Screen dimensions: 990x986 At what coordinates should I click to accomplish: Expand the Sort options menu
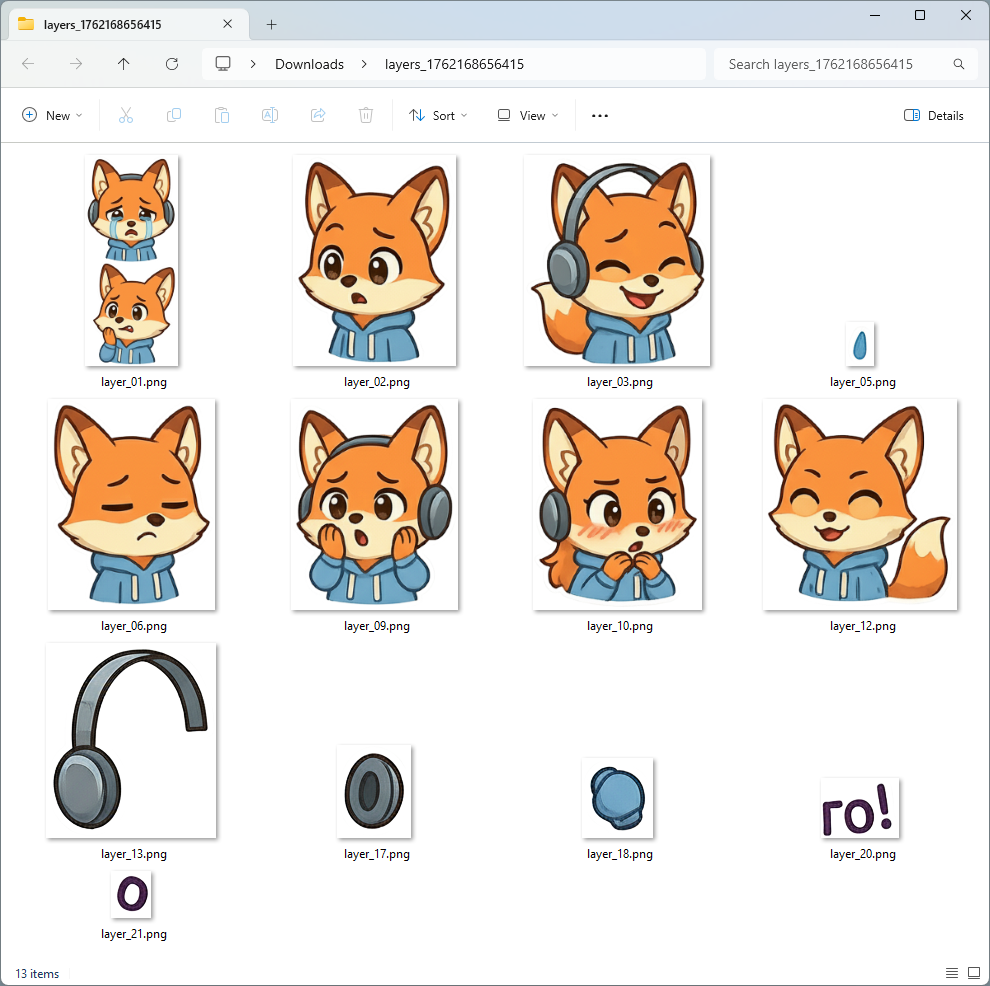click(438, 115)
